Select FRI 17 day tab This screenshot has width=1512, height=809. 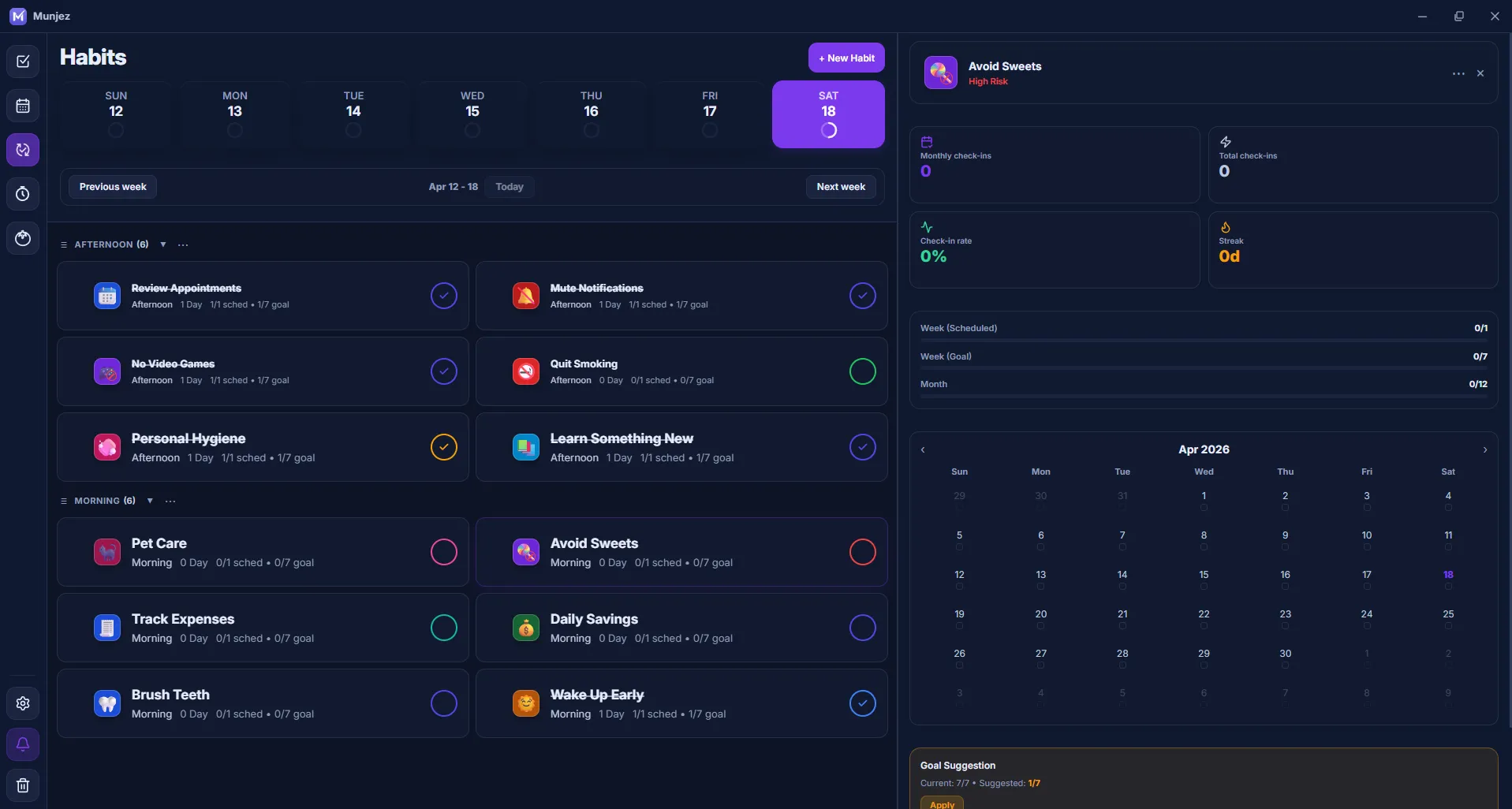coord(710,114)
